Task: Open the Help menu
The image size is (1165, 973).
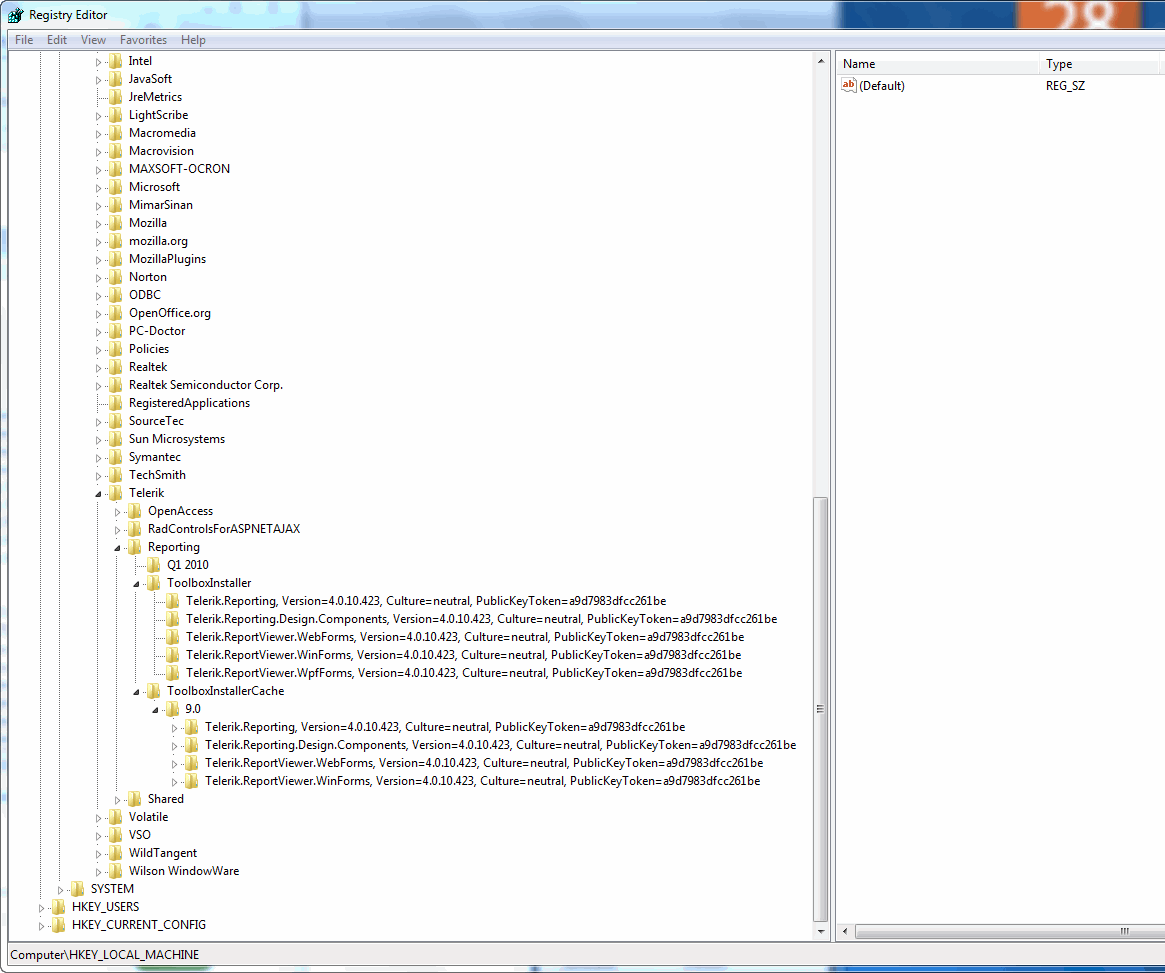Action: tap(193, 40)
